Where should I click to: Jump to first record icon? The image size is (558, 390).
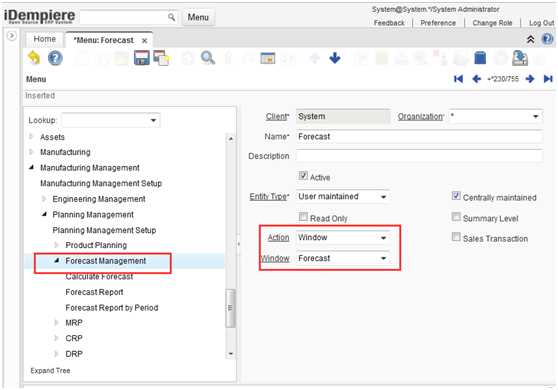[458, 79]
